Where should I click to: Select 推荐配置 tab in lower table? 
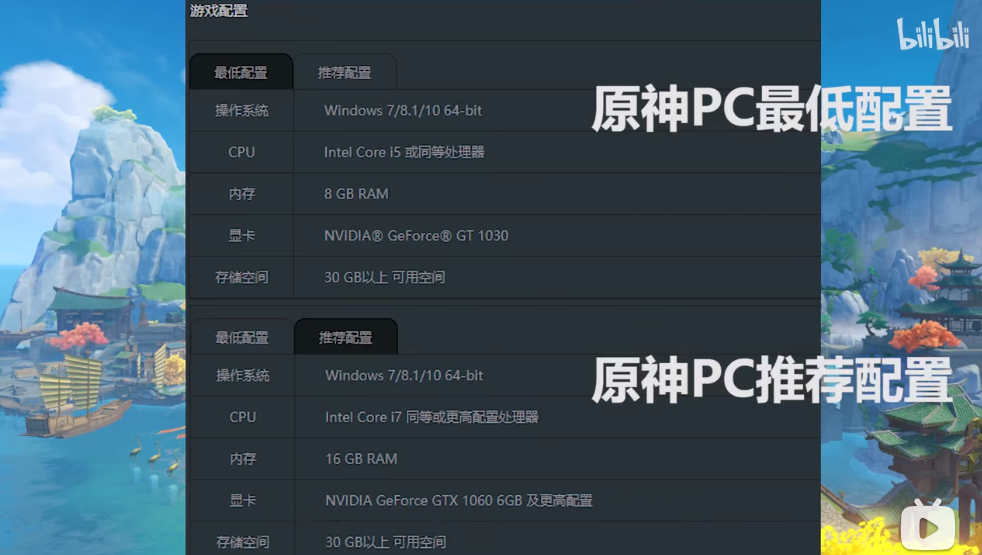(346, 337)
